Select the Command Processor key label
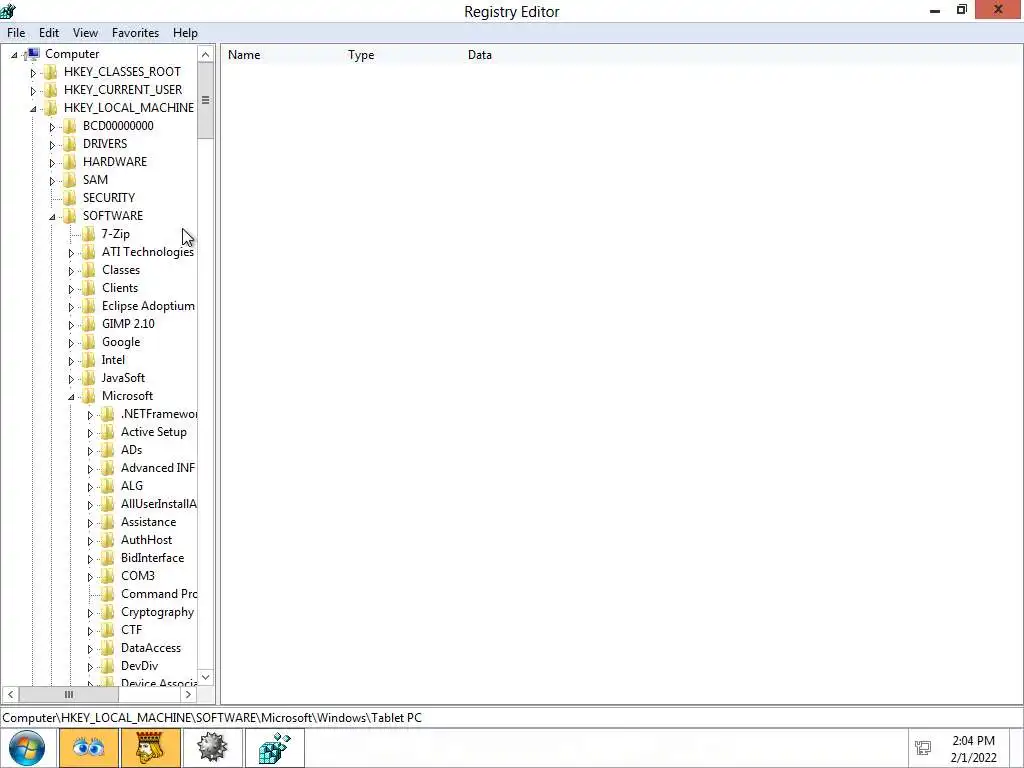This screenshot has height=768, width=1024. tap(159, 594)
